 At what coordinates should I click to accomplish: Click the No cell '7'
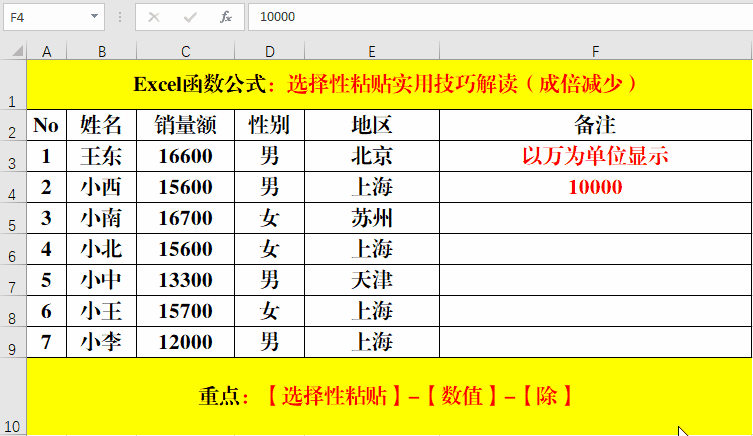(x=47, y=342)
